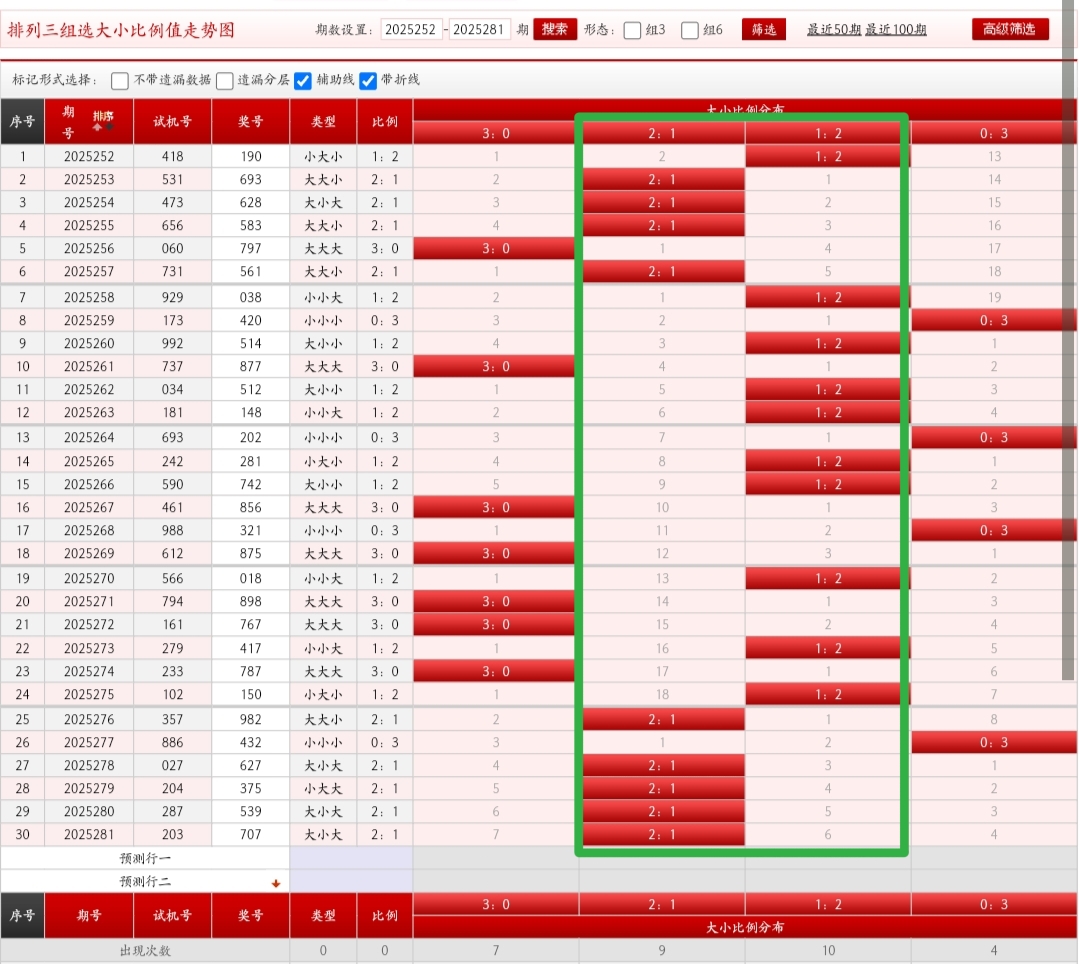The image size is (1080, 964).
Task: Open the 最近100期 link
Action: tap(895, 30)
